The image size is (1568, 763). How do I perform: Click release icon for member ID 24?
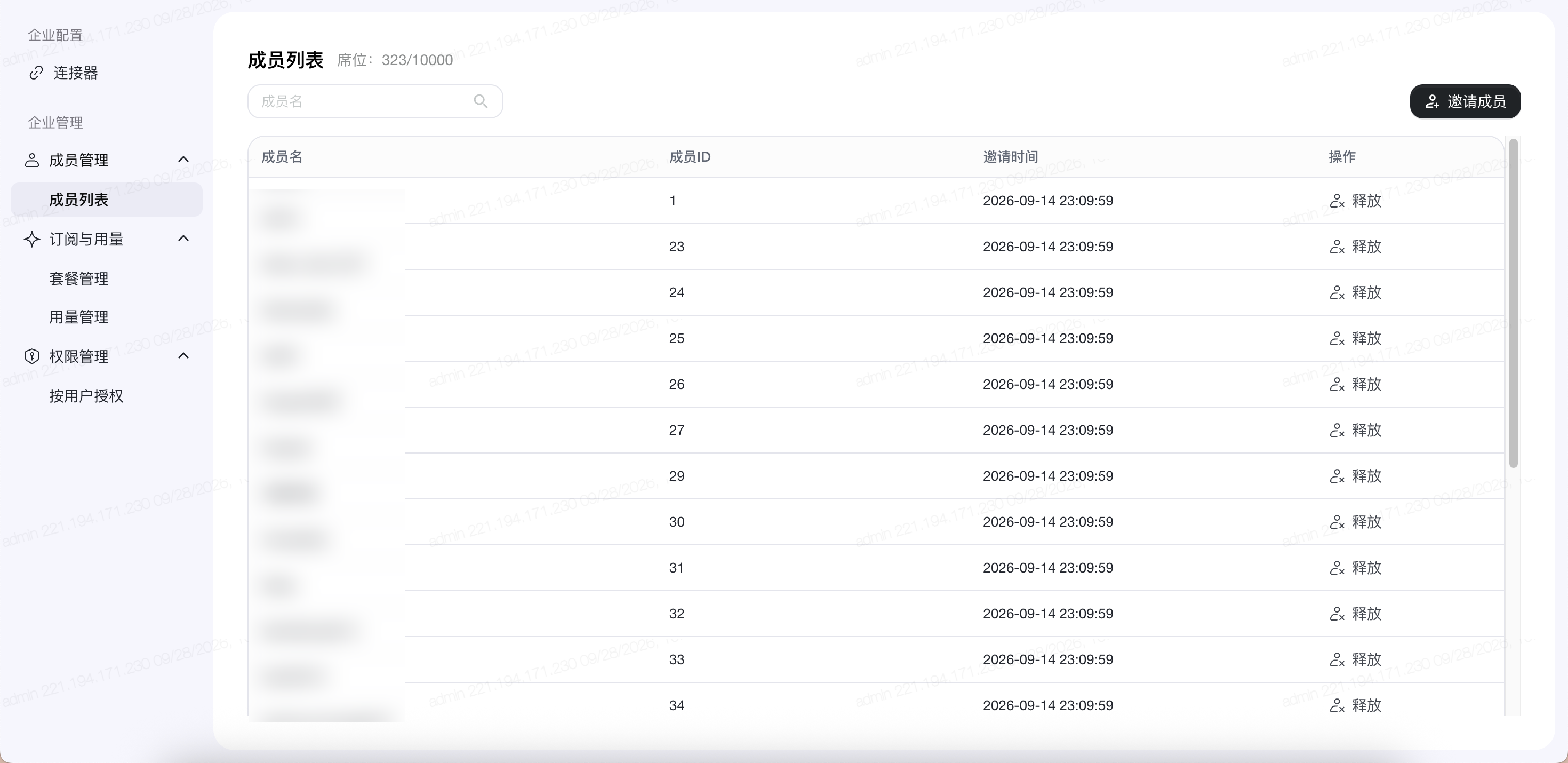click(x=1337, y=292)
